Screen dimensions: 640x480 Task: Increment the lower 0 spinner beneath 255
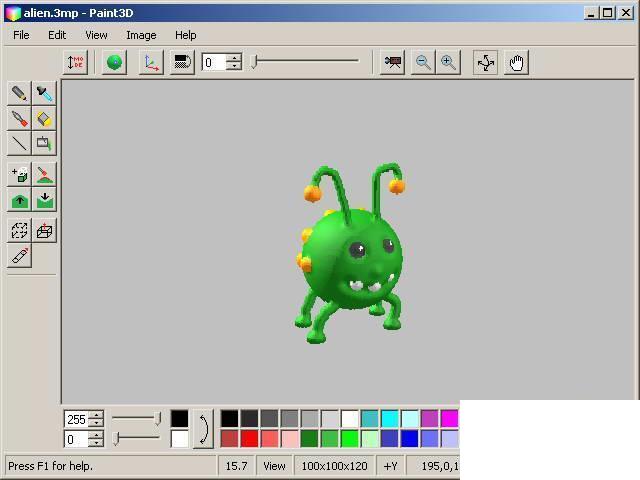(96, 435)
